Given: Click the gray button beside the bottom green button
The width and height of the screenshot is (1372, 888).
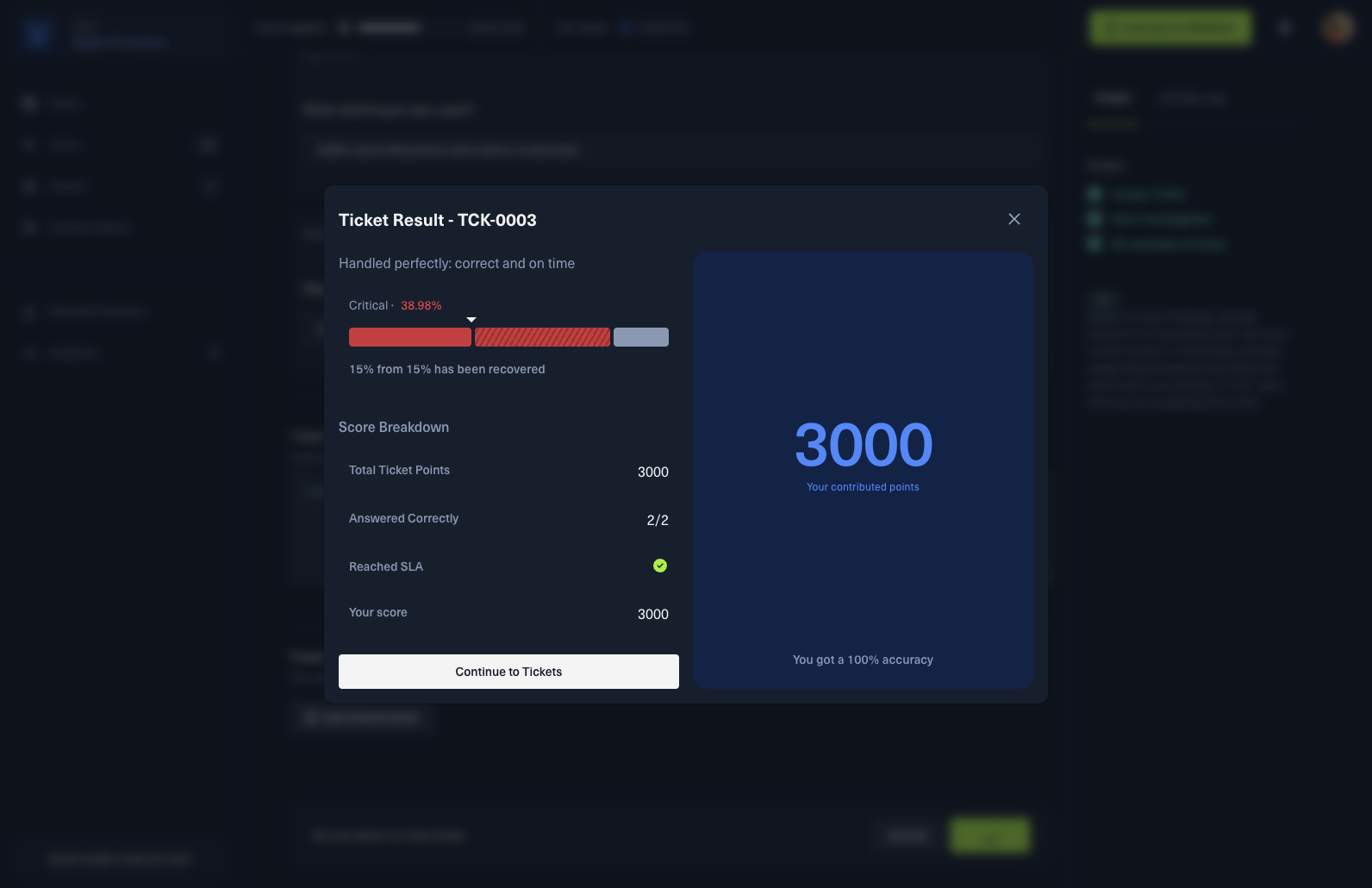Looking at the screenshot, I should coord(907,835).
